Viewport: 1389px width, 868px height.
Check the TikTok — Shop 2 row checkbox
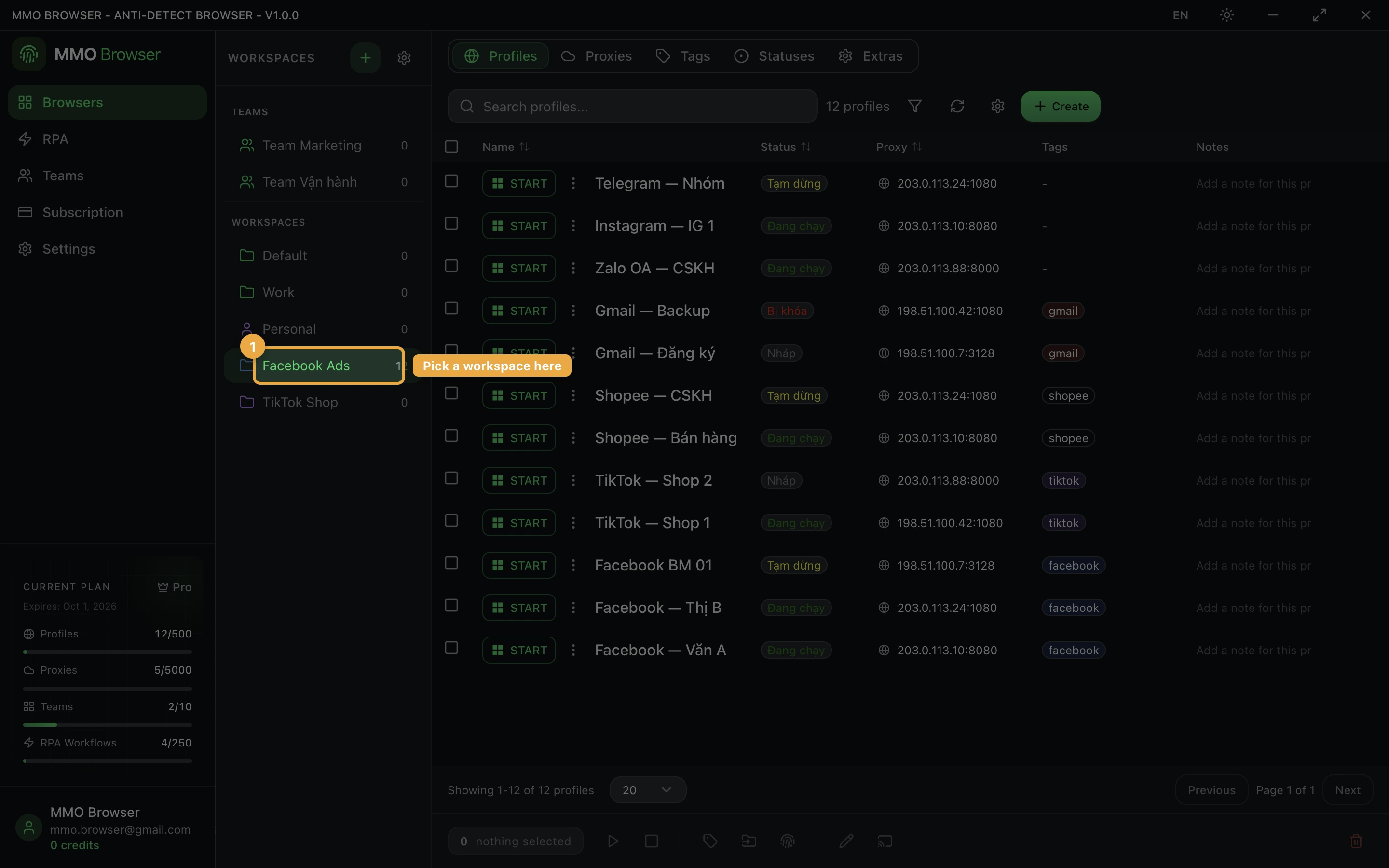point(452,478)
